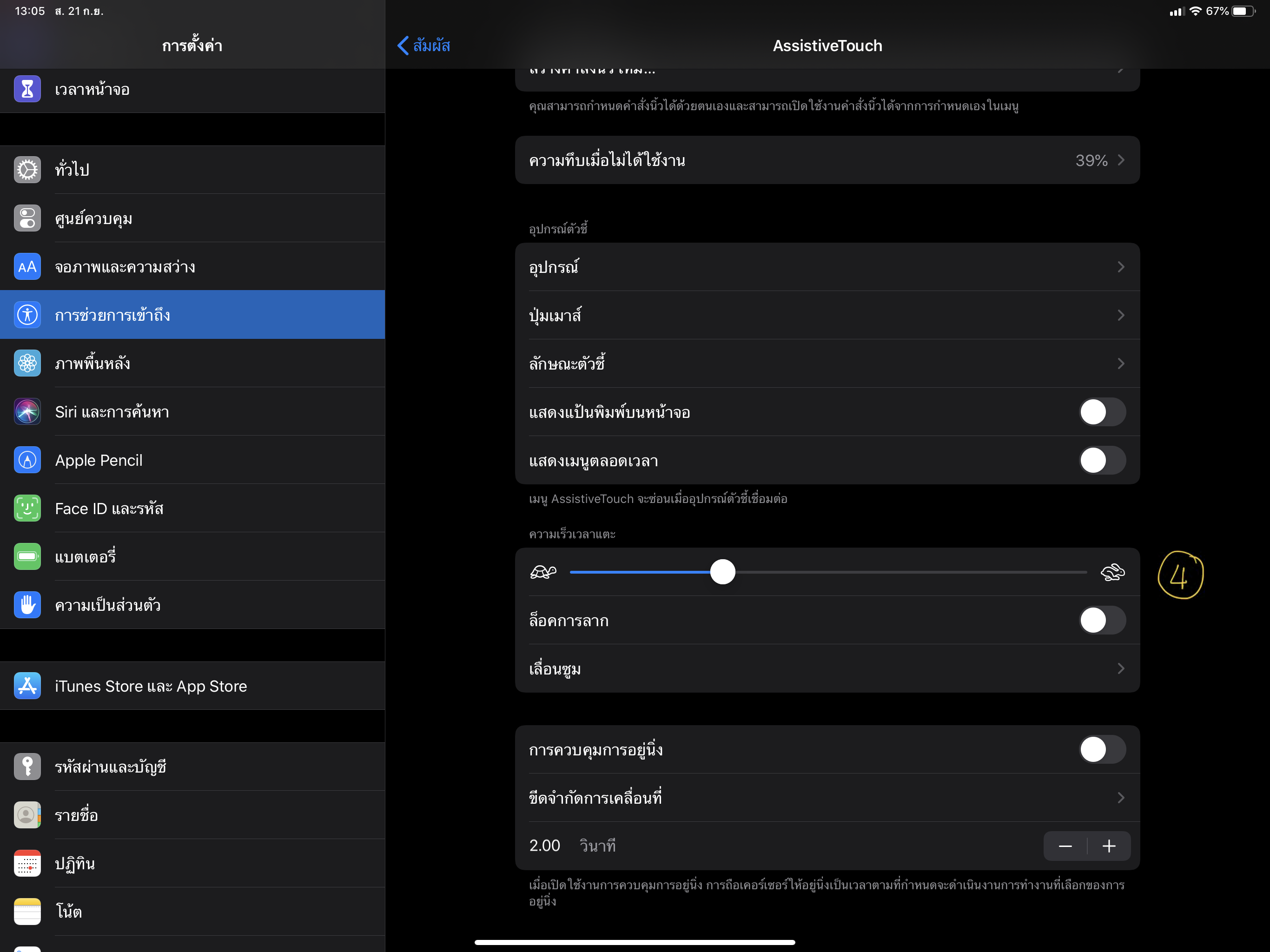Enable ล็อคการลาก switch
1270x952 pixels.
click(x=1102, y=620)
